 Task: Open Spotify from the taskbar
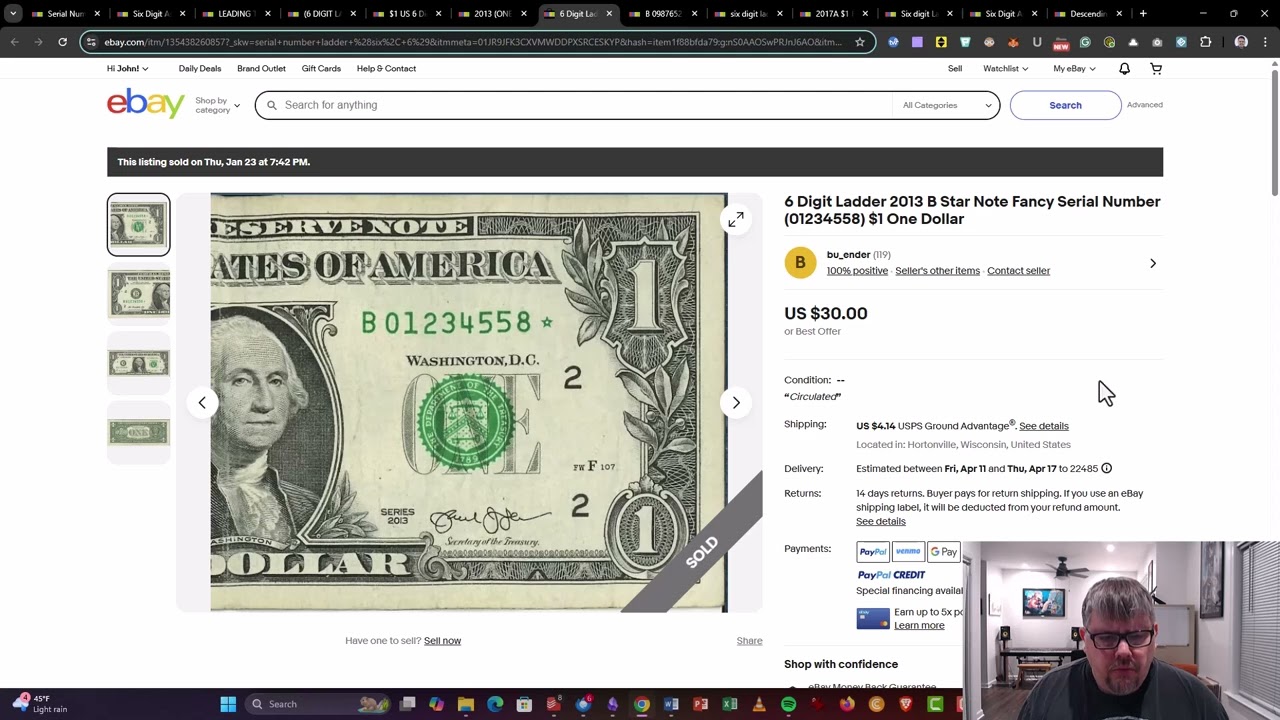[789, 704]
